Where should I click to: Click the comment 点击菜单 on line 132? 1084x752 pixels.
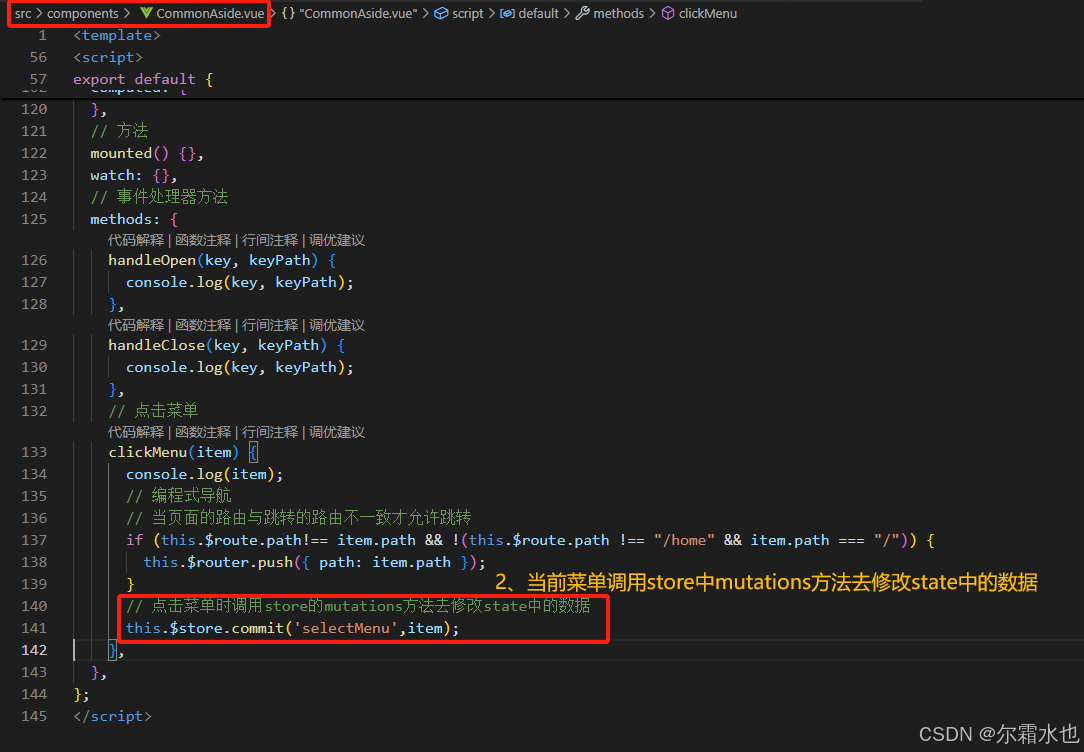[x=166, y=411]
